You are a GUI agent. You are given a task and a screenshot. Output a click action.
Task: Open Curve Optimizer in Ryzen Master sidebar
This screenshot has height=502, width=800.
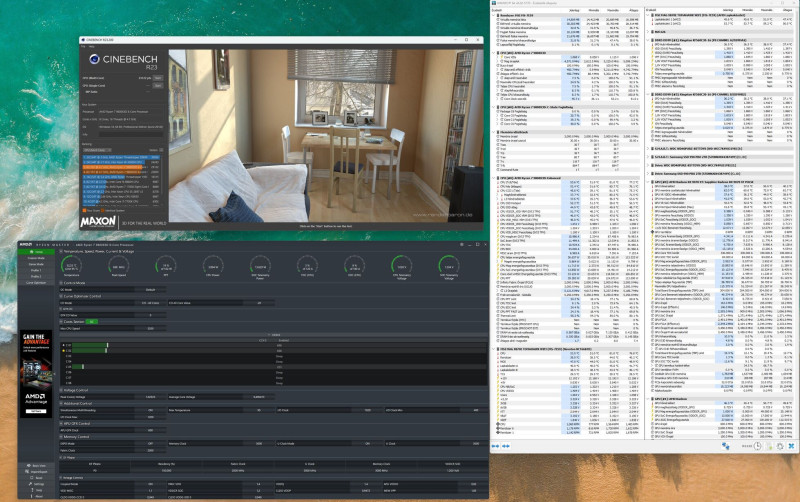[x=36, y=283]
